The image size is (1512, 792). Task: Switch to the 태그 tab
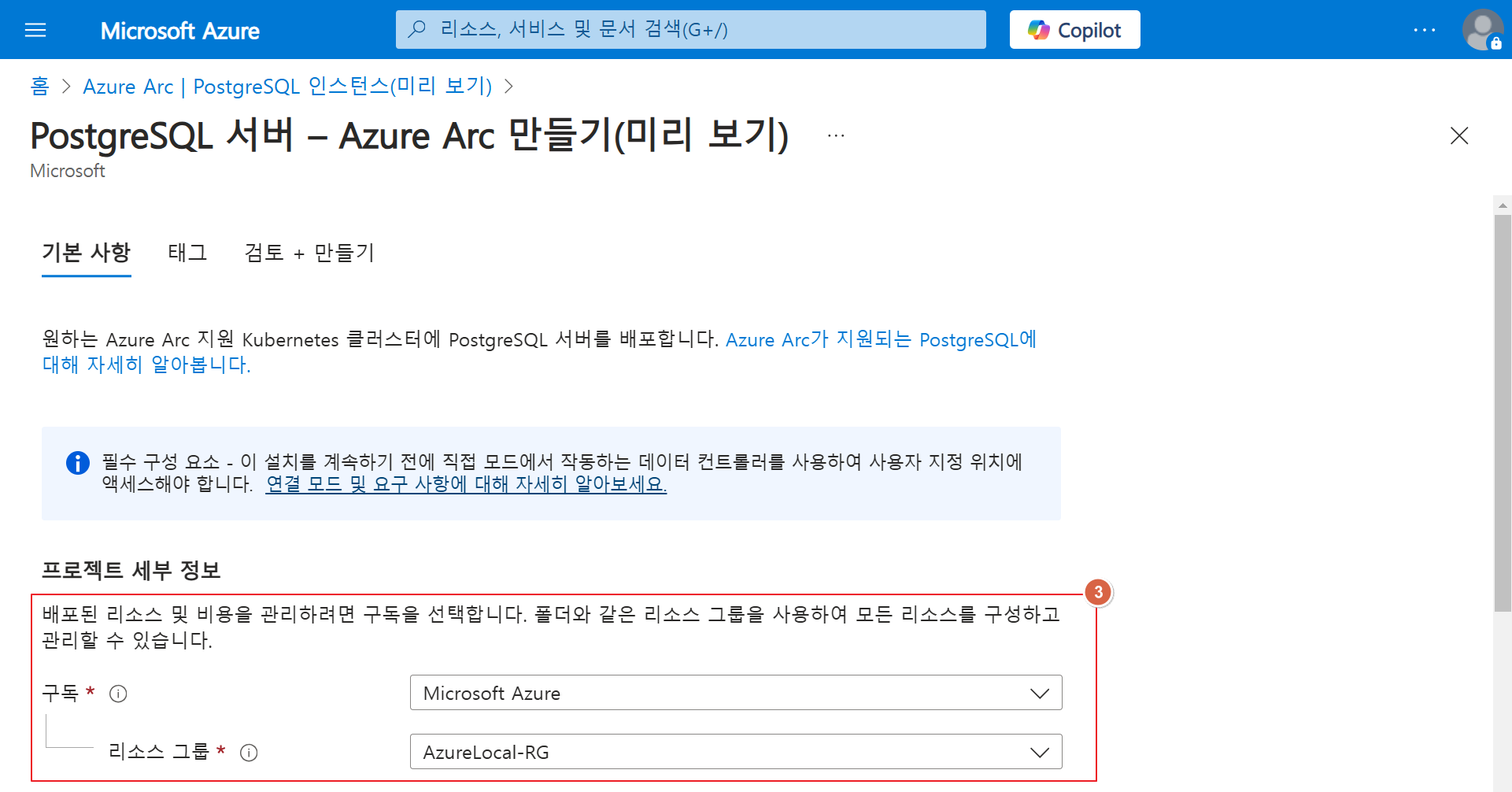point(187,253)
